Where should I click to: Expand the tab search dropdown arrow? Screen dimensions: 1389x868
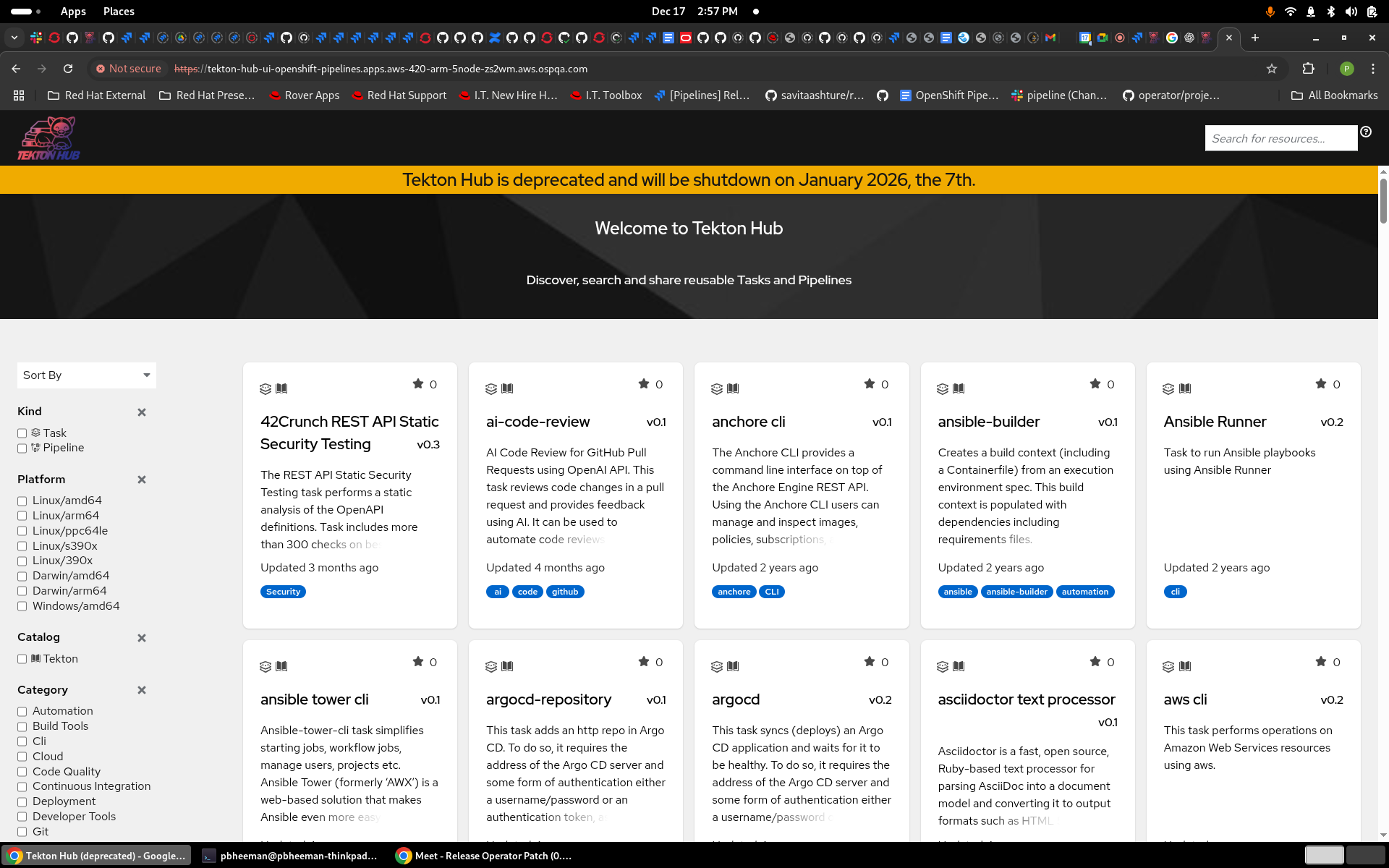tap(14, 38)
